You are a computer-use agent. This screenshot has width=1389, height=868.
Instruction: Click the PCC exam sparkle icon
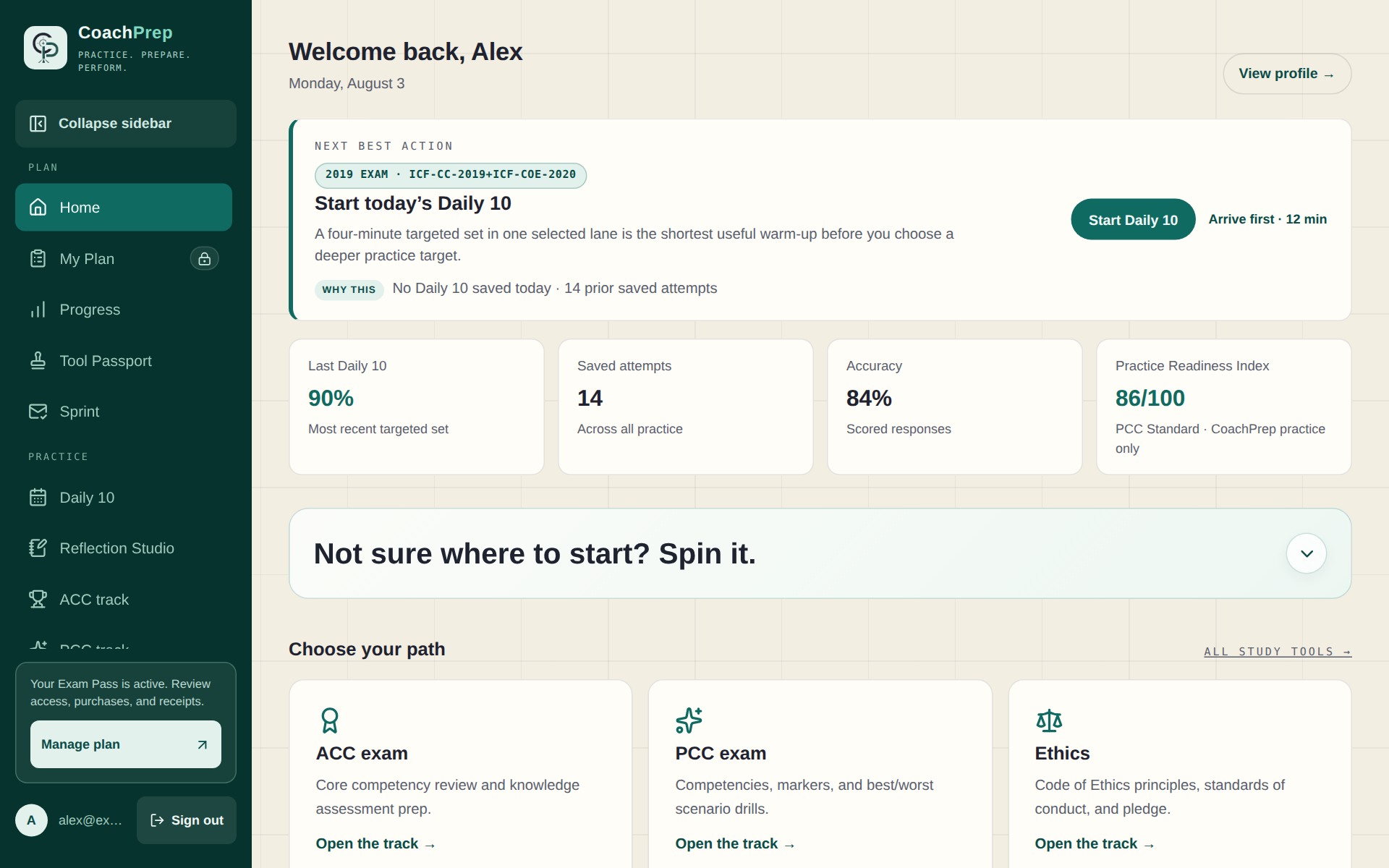pos(689,720)
